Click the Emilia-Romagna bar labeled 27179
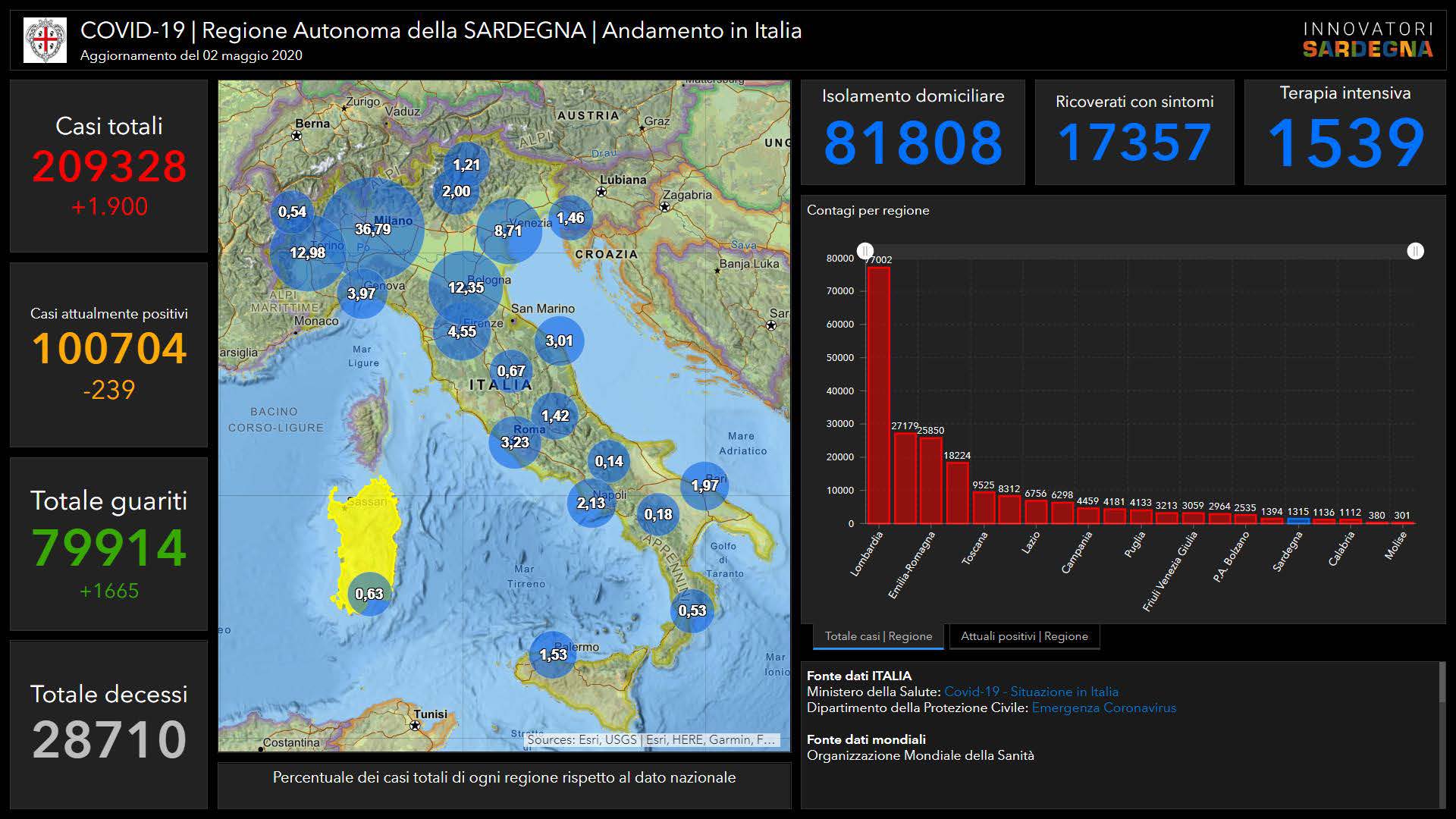The height and width of the screenshot is (819, 1456). point(905,478)
